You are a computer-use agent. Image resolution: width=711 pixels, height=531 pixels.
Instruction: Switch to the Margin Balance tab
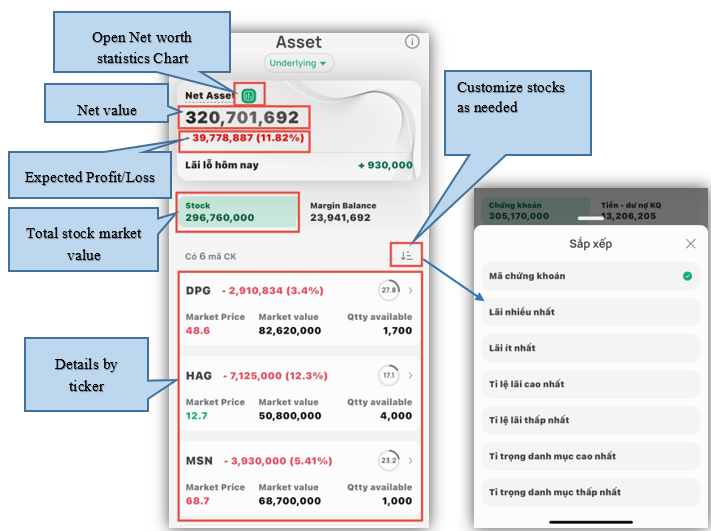coord(360,211)
